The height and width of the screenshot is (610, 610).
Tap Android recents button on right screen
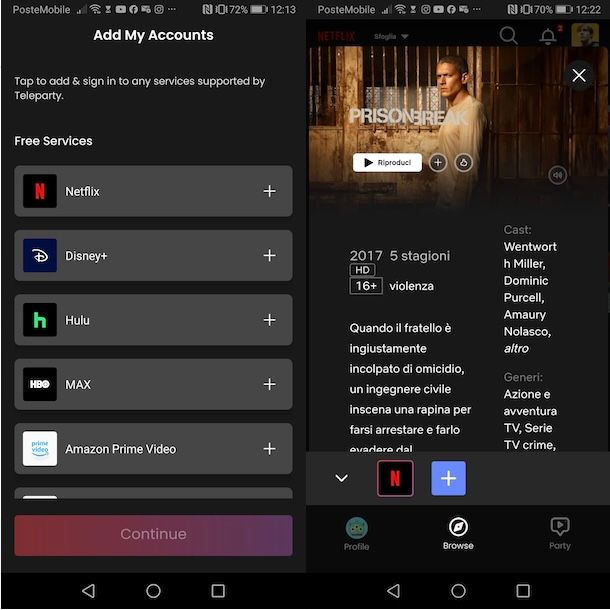[x=523, y=591]
